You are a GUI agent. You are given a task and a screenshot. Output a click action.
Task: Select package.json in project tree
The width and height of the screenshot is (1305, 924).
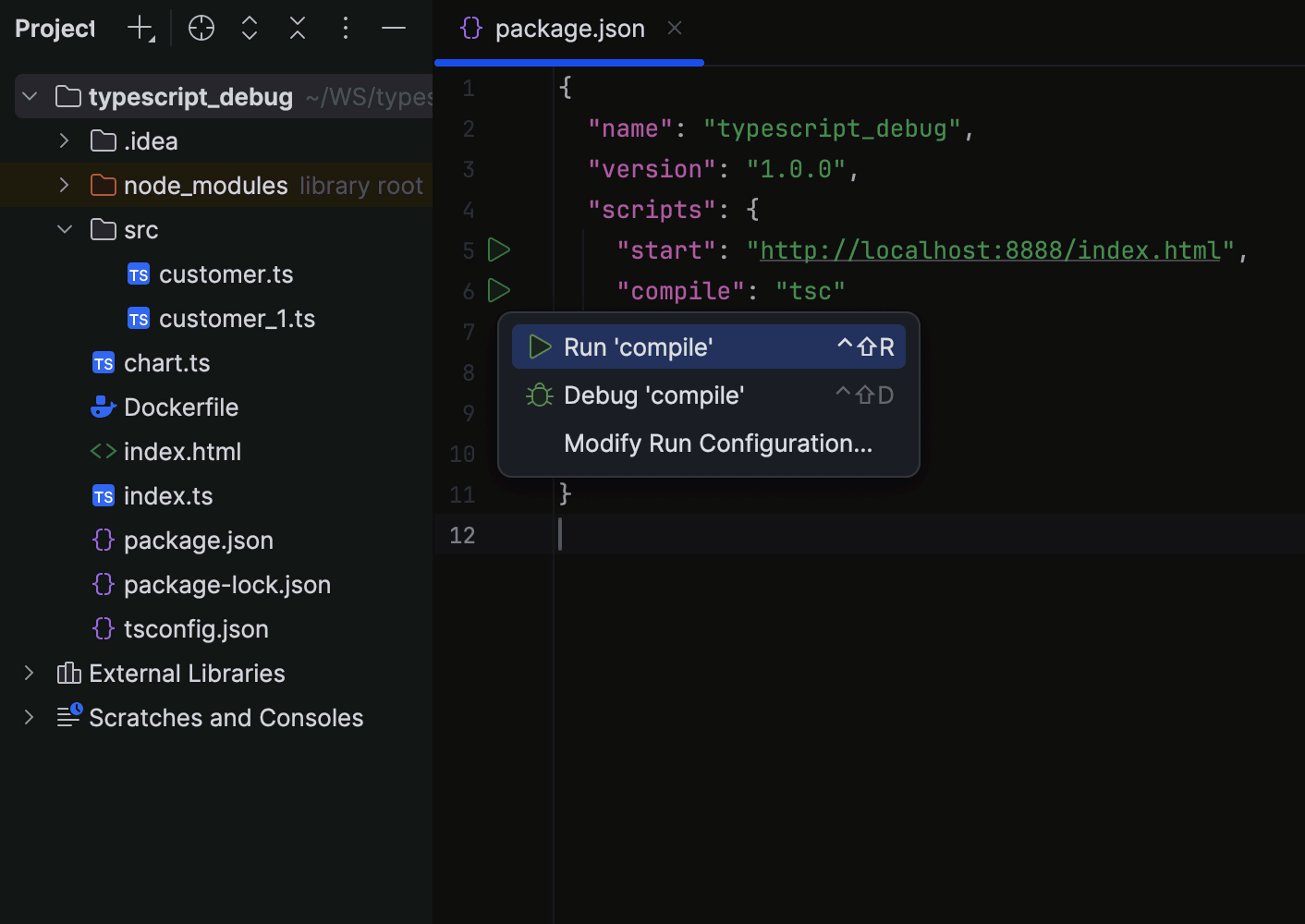199,541
